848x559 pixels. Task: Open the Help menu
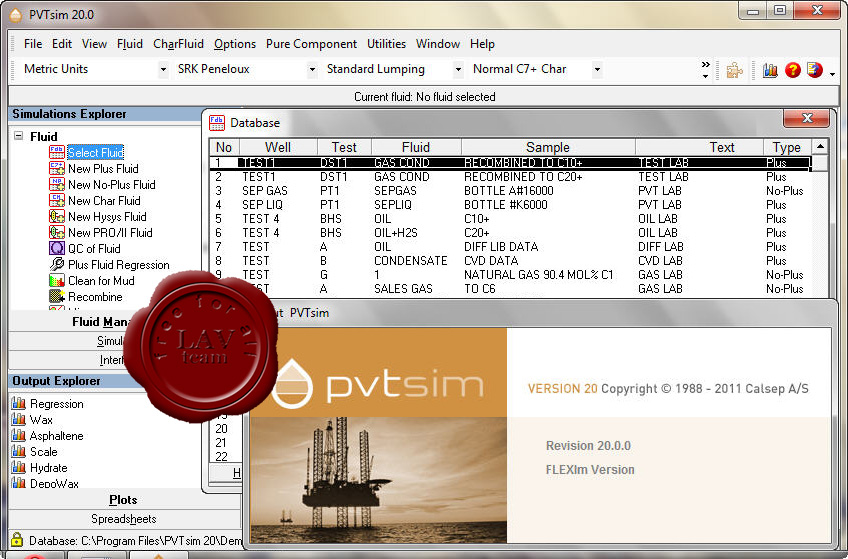482,44
